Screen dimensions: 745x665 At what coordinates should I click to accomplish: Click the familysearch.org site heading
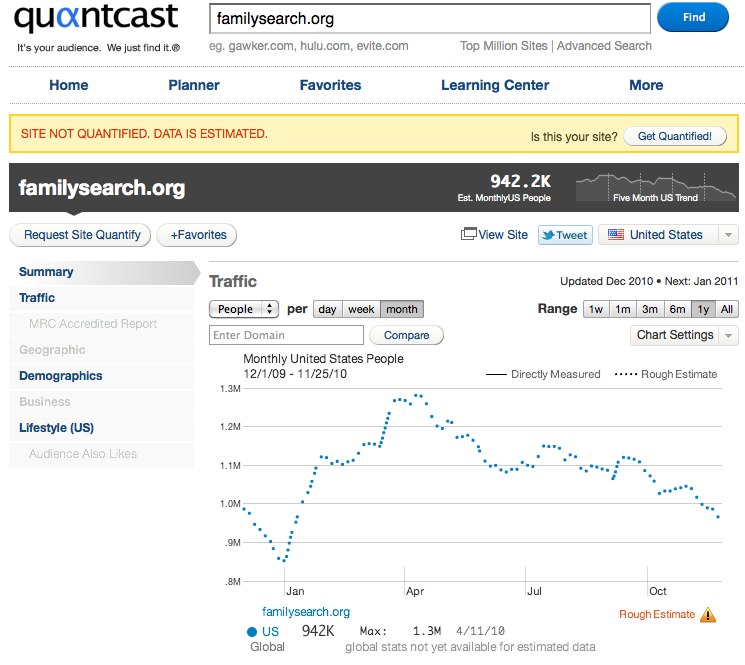tap(102, 188)
